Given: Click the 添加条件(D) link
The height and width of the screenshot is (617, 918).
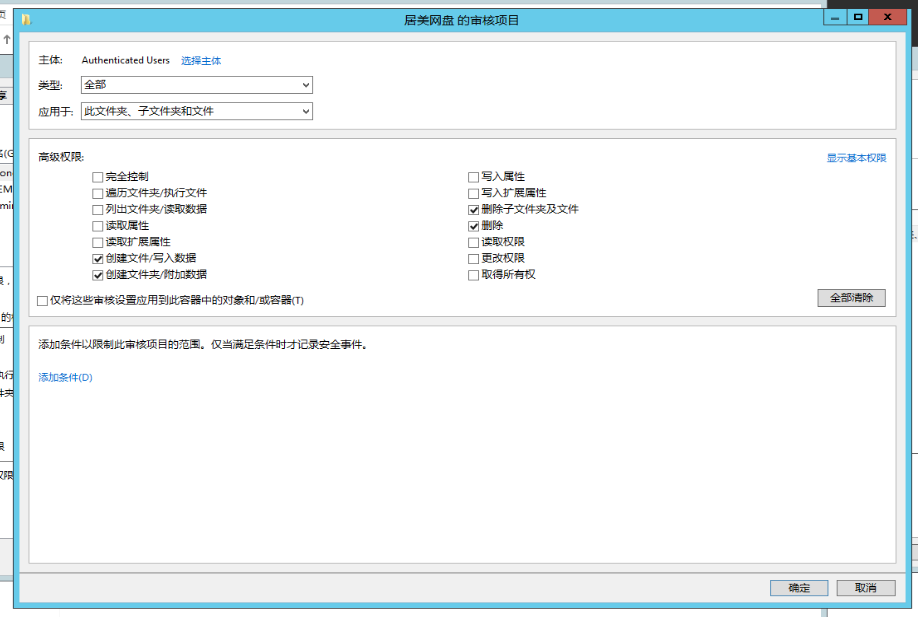Looking at the screenshot, I should (x=66, y=378).
